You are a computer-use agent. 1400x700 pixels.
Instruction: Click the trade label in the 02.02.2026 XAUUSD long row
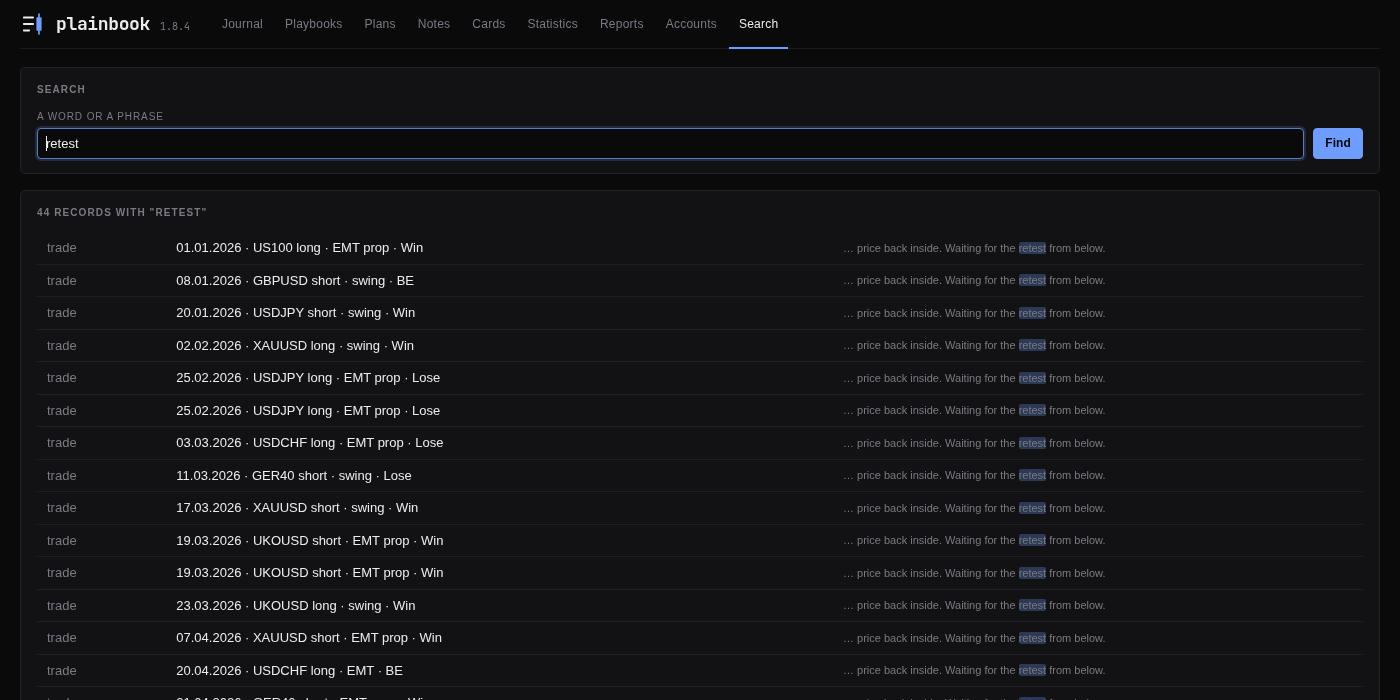pyautogui.click(x=62, y=345)
